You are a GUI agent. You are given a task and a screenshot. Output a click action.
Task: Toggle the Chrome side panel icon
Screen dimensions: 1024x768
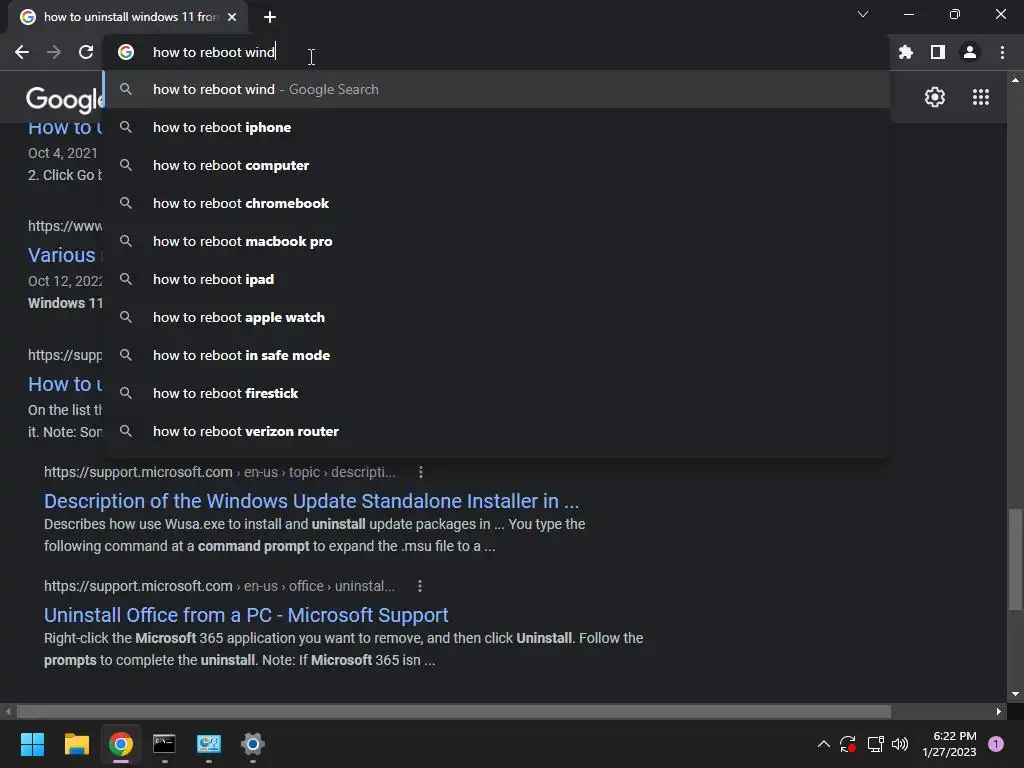pyautogui.click(x=938, y=52)
